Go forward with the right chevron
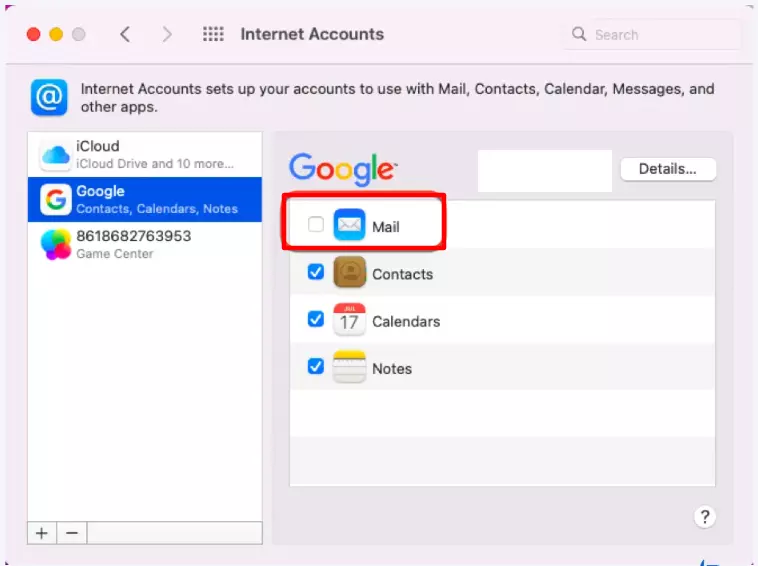 coord(167,34)
